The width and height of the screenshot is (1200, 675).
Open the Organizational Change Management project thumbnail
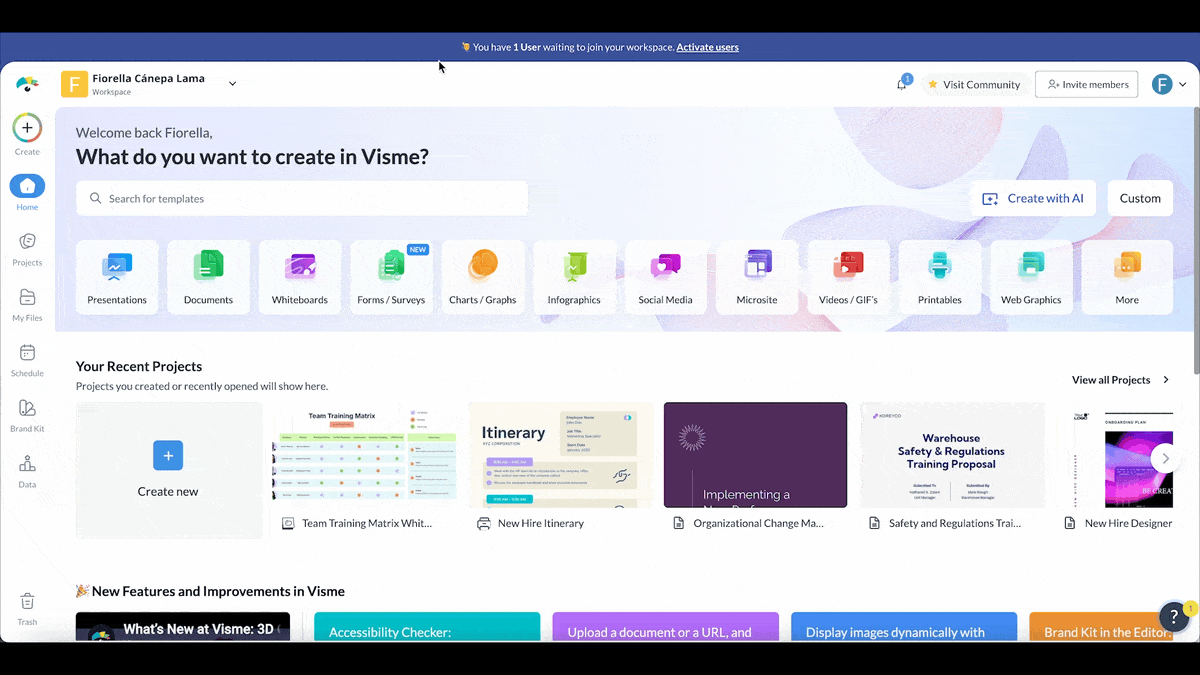pos(756,455)
